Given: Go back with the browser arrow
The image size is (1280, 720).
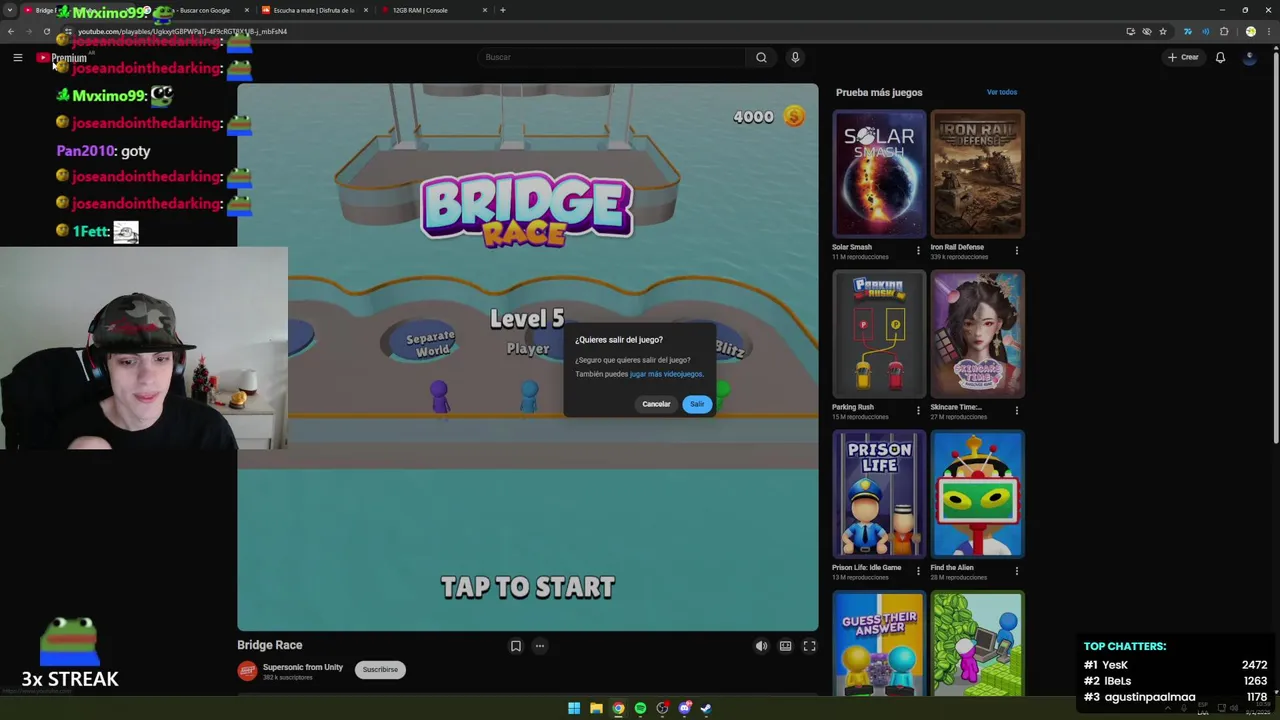Looking at the screenshot, I should [x=11, y=31].
